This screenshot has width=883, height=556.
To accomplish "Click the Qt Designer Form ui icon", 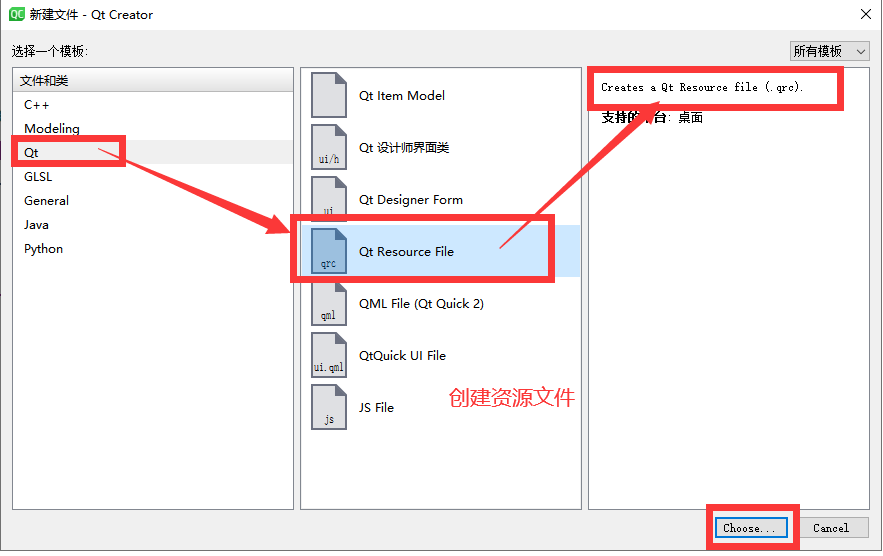I will [329, 199].
